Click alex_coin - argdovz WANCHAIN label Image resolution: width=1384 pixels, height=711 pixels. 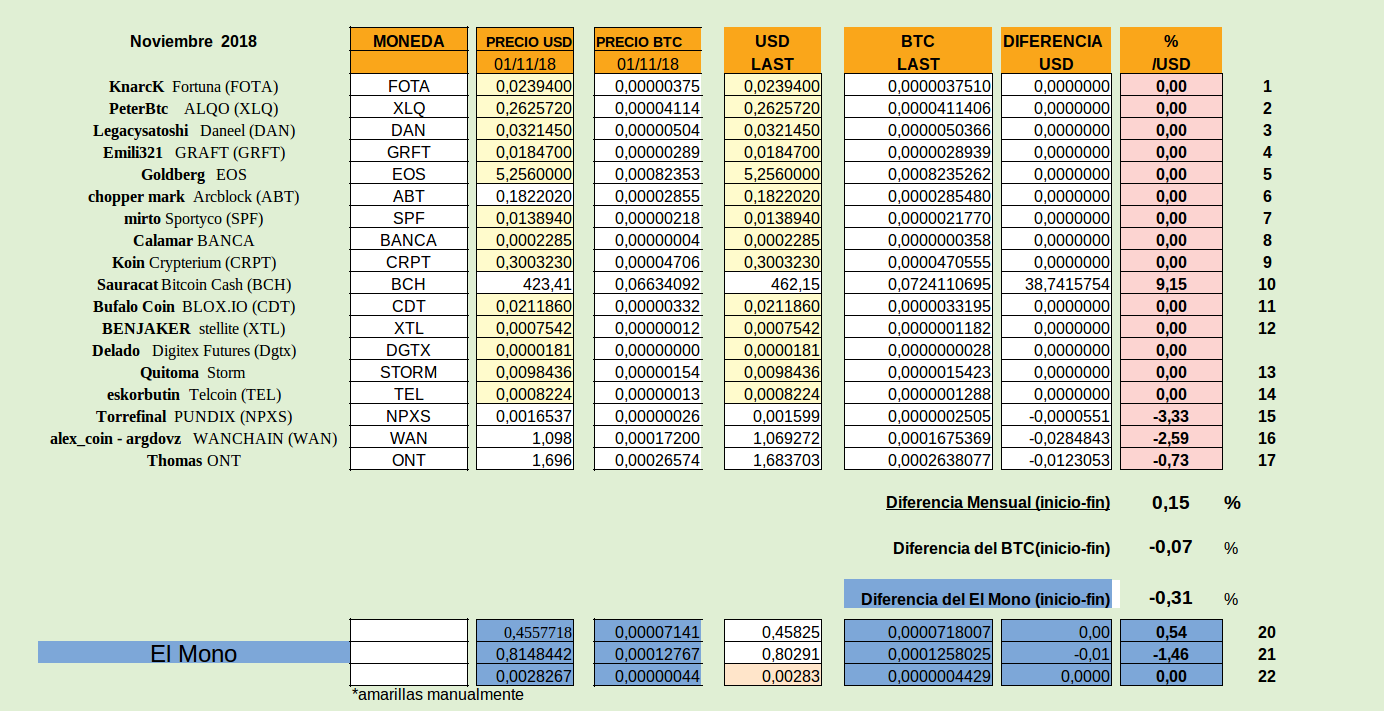(x=194, y=438)
